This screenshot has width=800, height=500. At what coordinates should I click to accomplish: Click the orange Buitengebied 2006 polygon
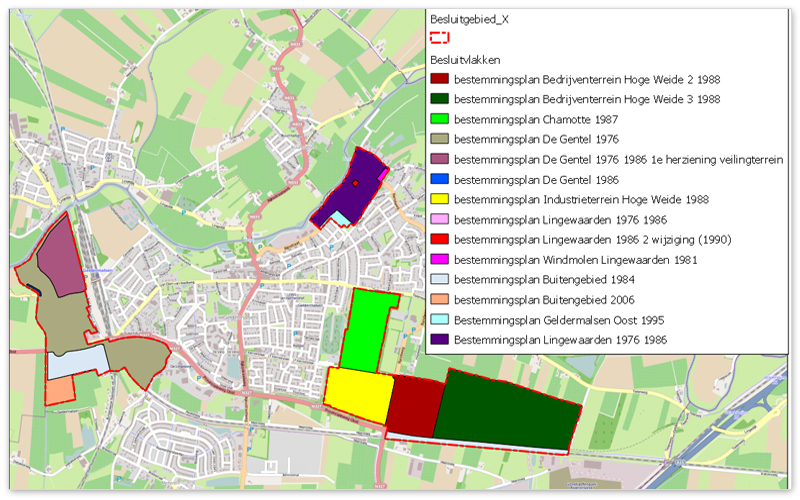60,390
